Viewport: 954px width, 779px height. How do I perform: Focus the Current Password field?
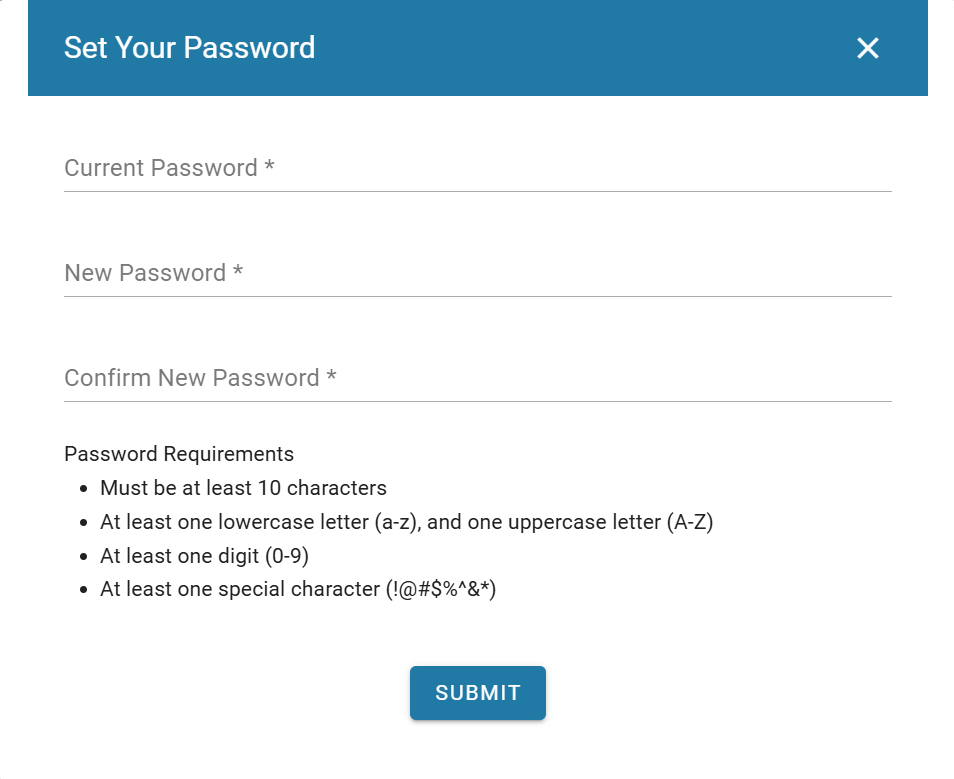click(x=477, y=168)
